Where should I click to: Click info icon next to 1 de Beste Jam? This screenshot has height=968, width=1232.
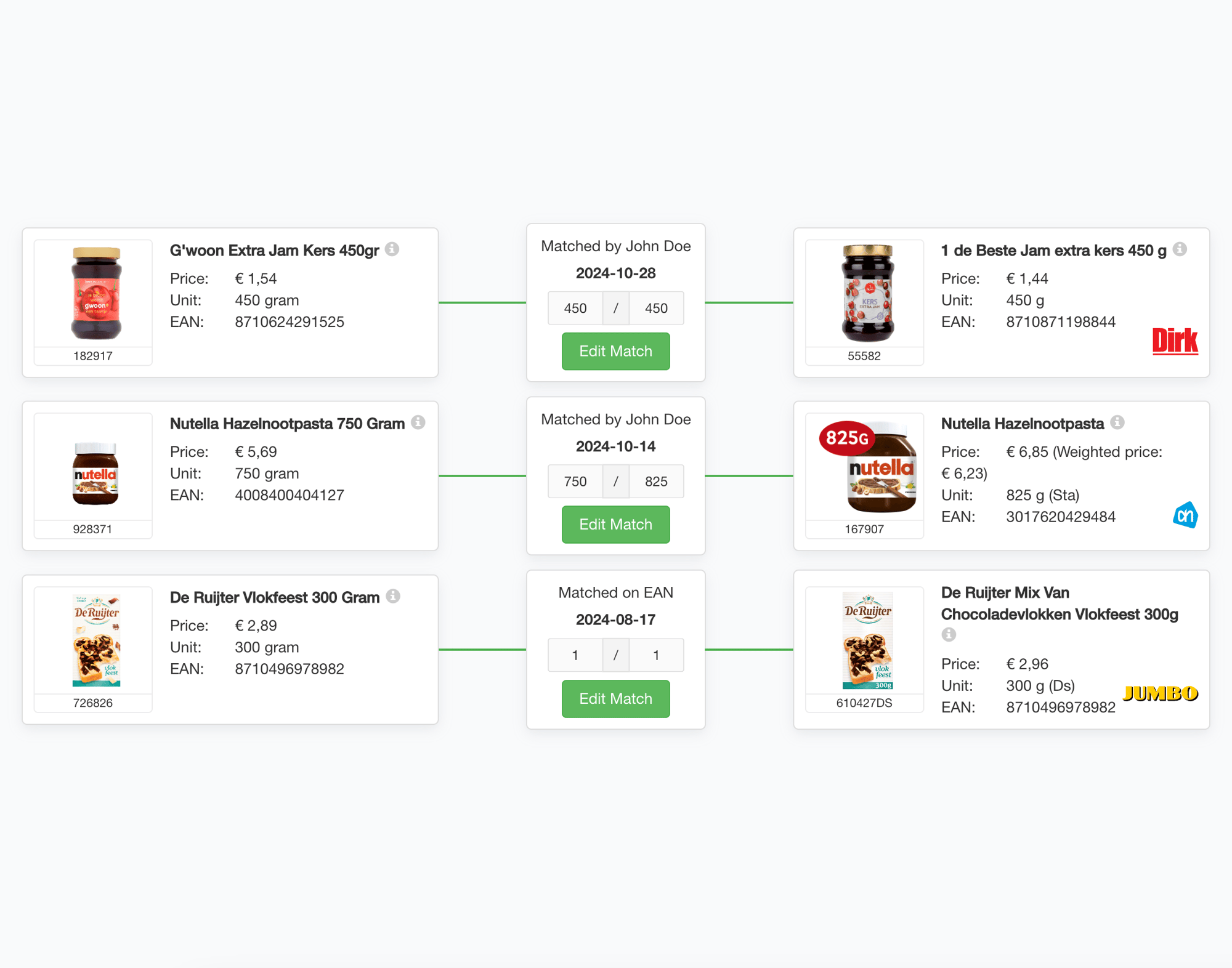tap(1180, 249)
